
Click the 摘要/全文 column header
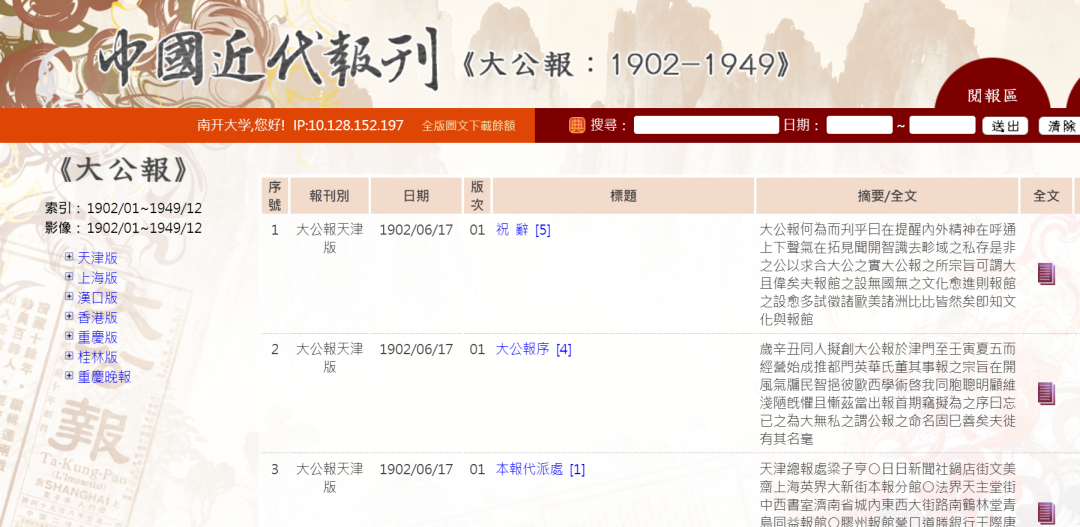[x=887, y=196]
